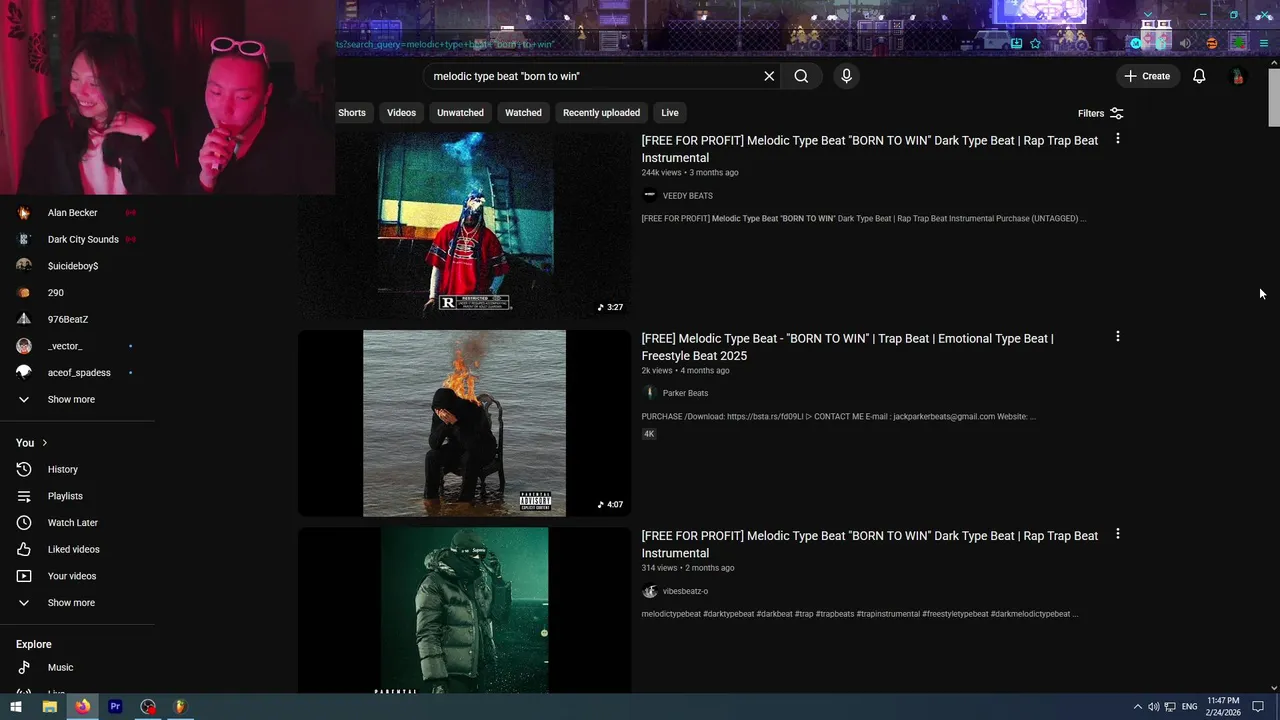Open the burning-chair Parker Beats thumbnail
1280x720 pixels.
pos(465,423)
